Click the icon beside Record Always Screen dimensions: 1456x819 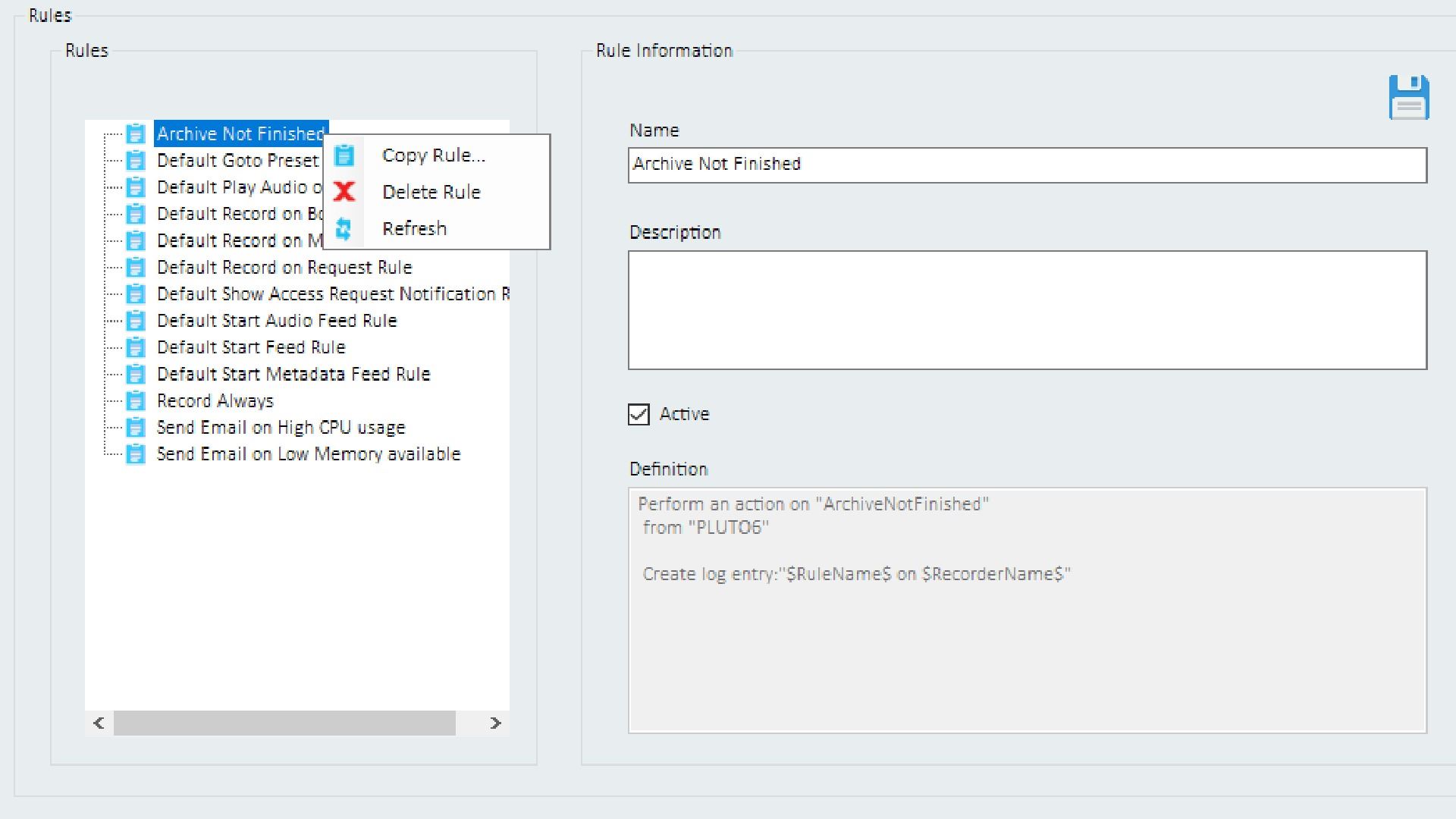click(x=136, y=401)
